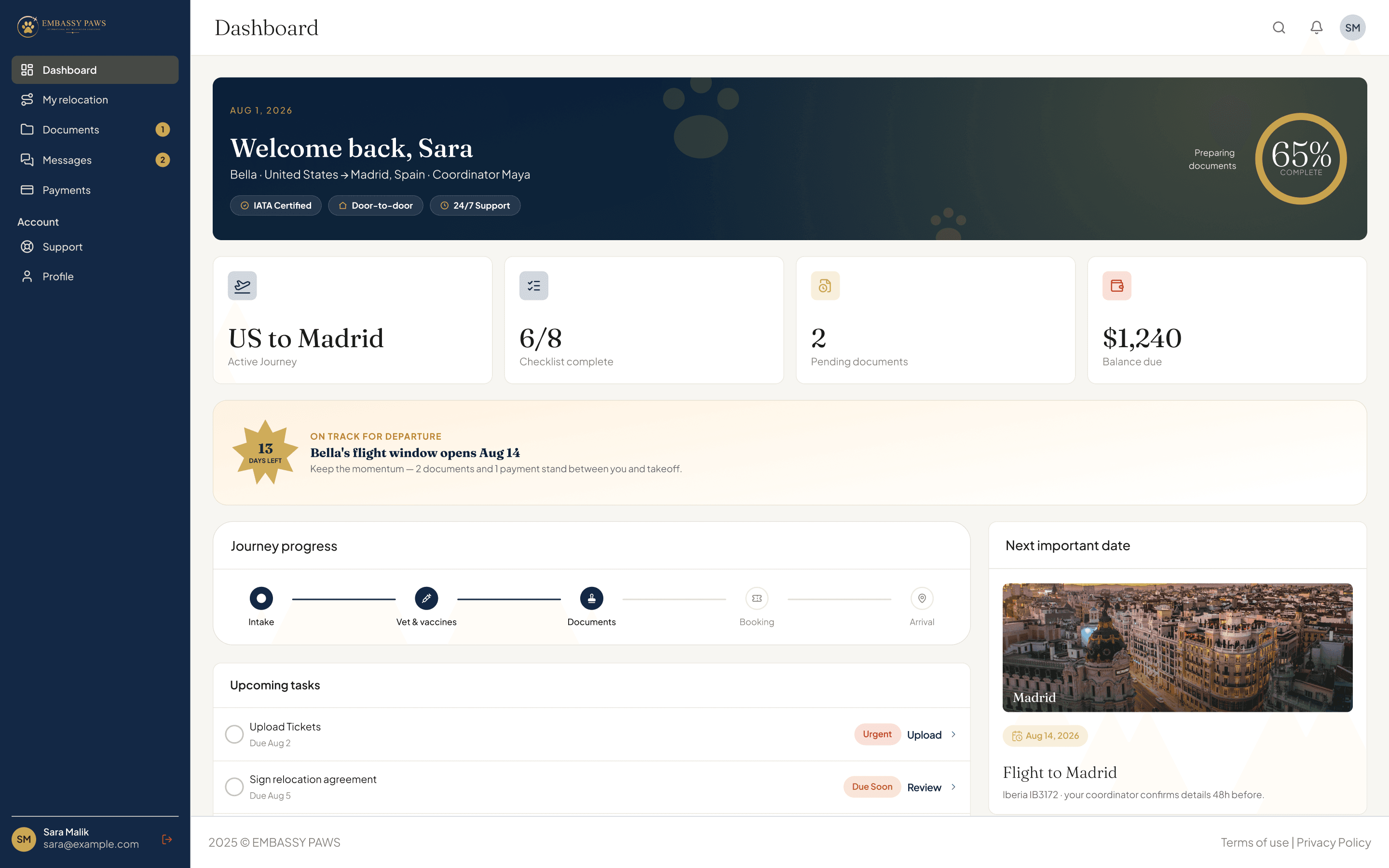Expand Sign relocation agreement row chevron
The height and width of the screenshot is (868, 1389).
click(953, 787)
